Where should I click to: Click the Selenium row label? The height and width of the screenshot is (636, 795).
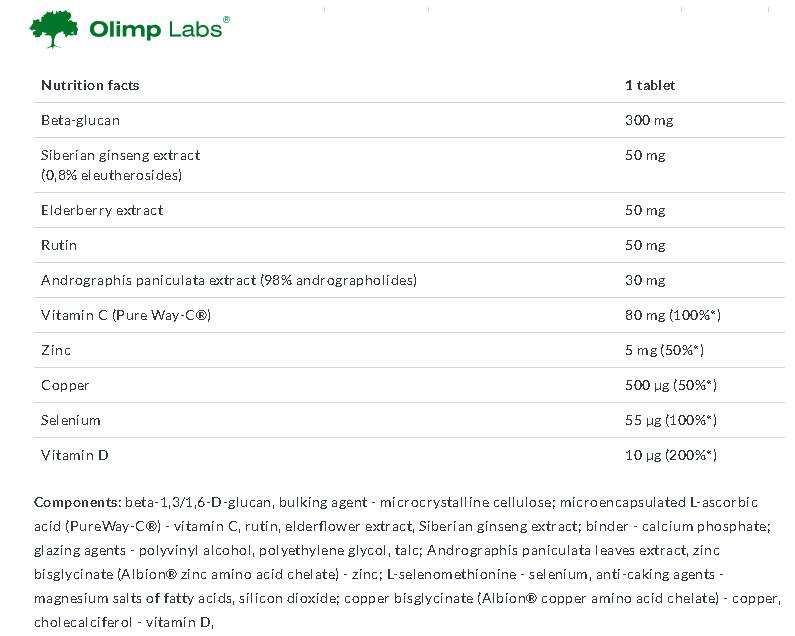click(70, 420)
